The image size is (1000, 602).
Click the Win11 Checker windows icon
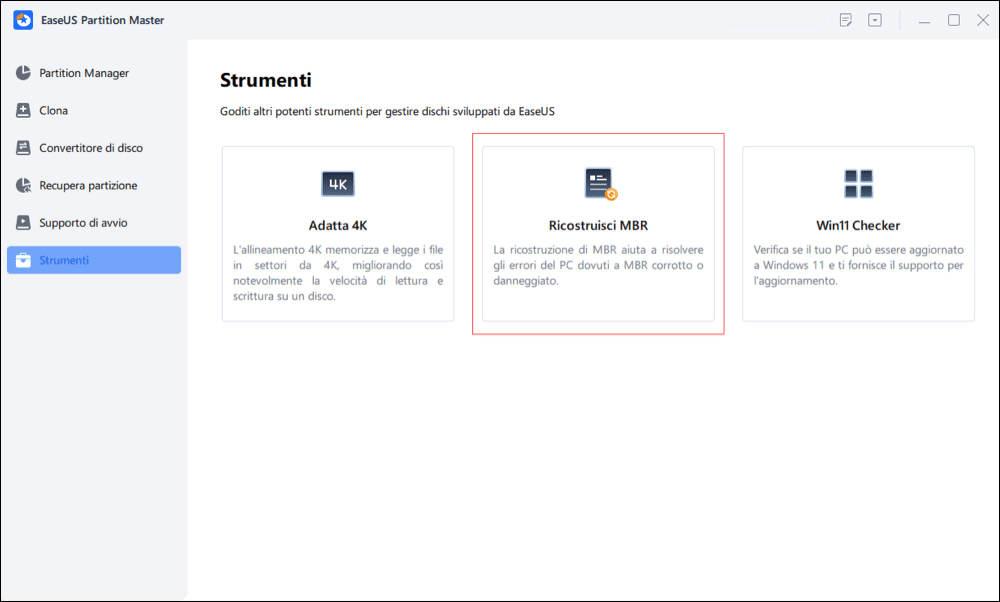858,184
